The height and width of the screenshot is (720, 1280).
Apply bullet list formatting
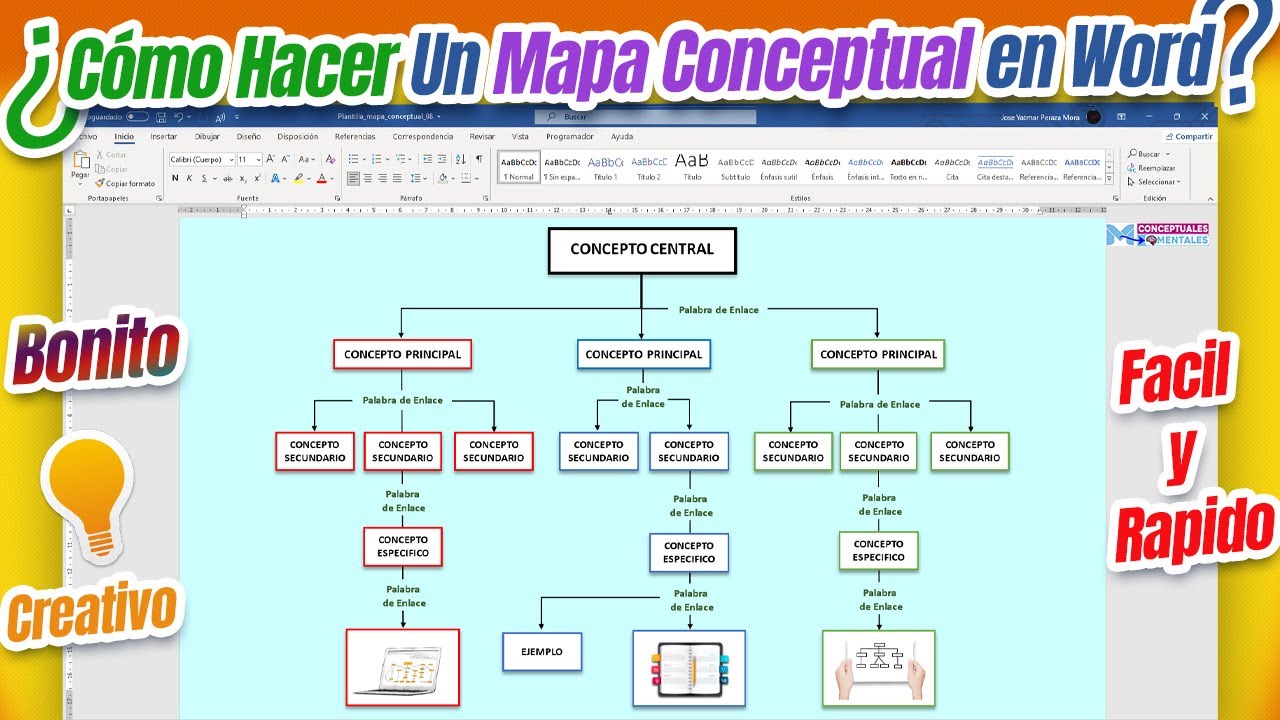coord(353,159)
